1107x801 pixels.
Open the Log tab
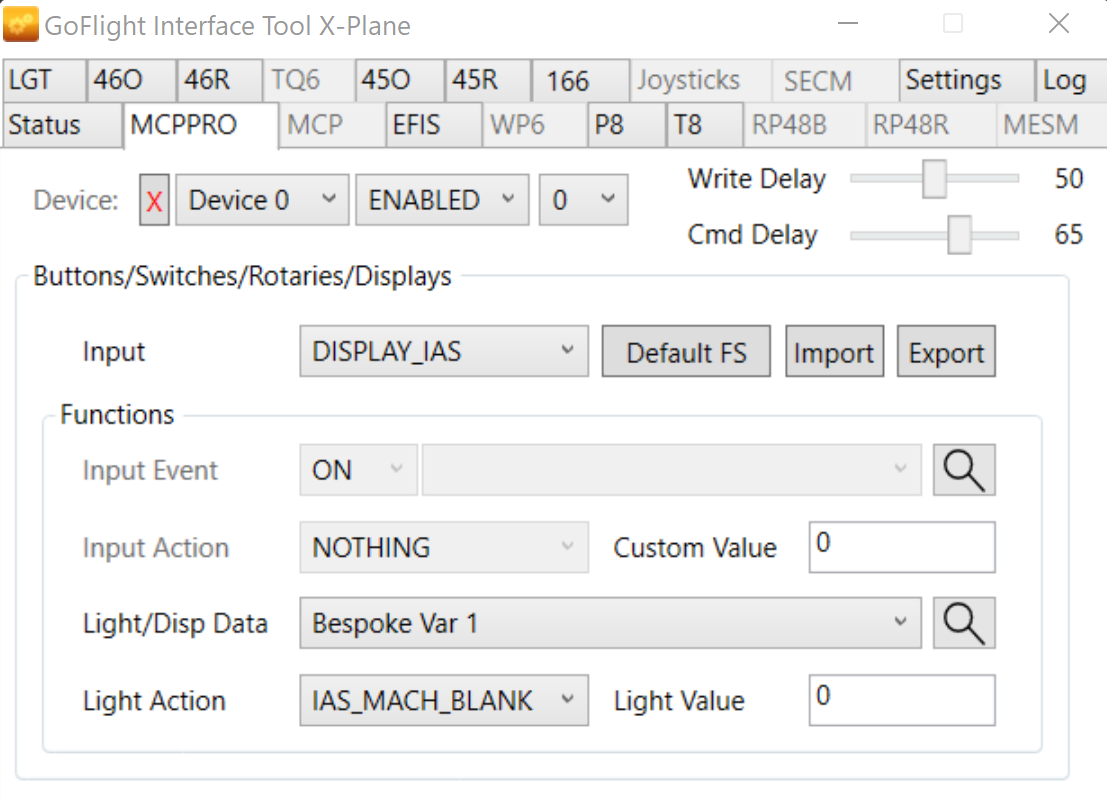point(1070,80)
